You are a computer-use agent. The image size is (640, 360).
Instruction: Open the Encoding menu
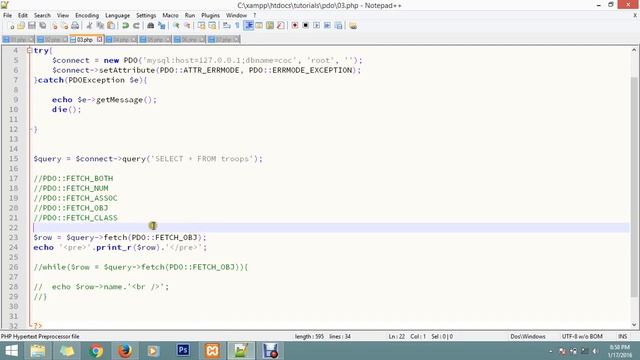87,16
